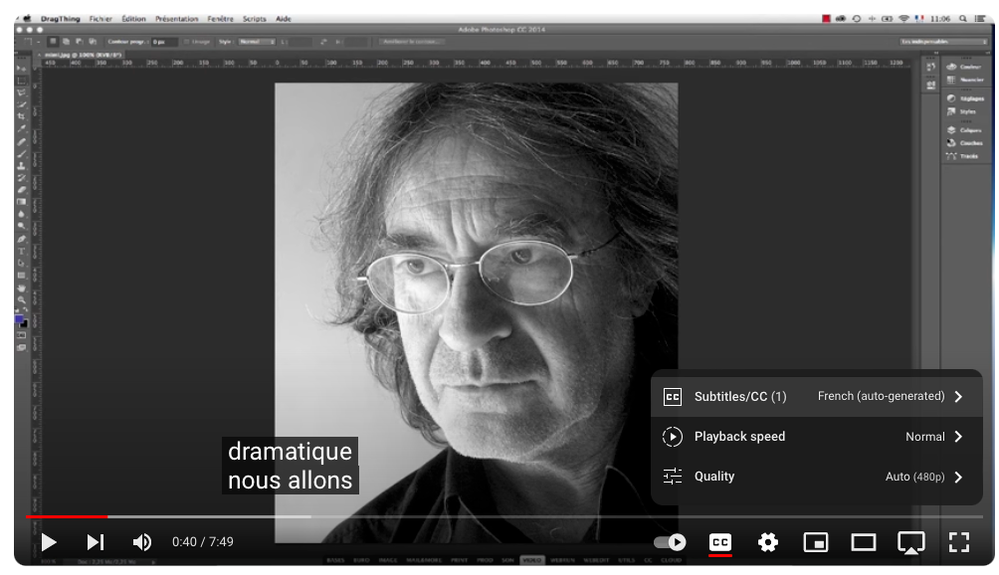The height and width of the screenshot is (575, 999).
Task: Toggle closed captions CC button
Action: (x=720, y=543)
